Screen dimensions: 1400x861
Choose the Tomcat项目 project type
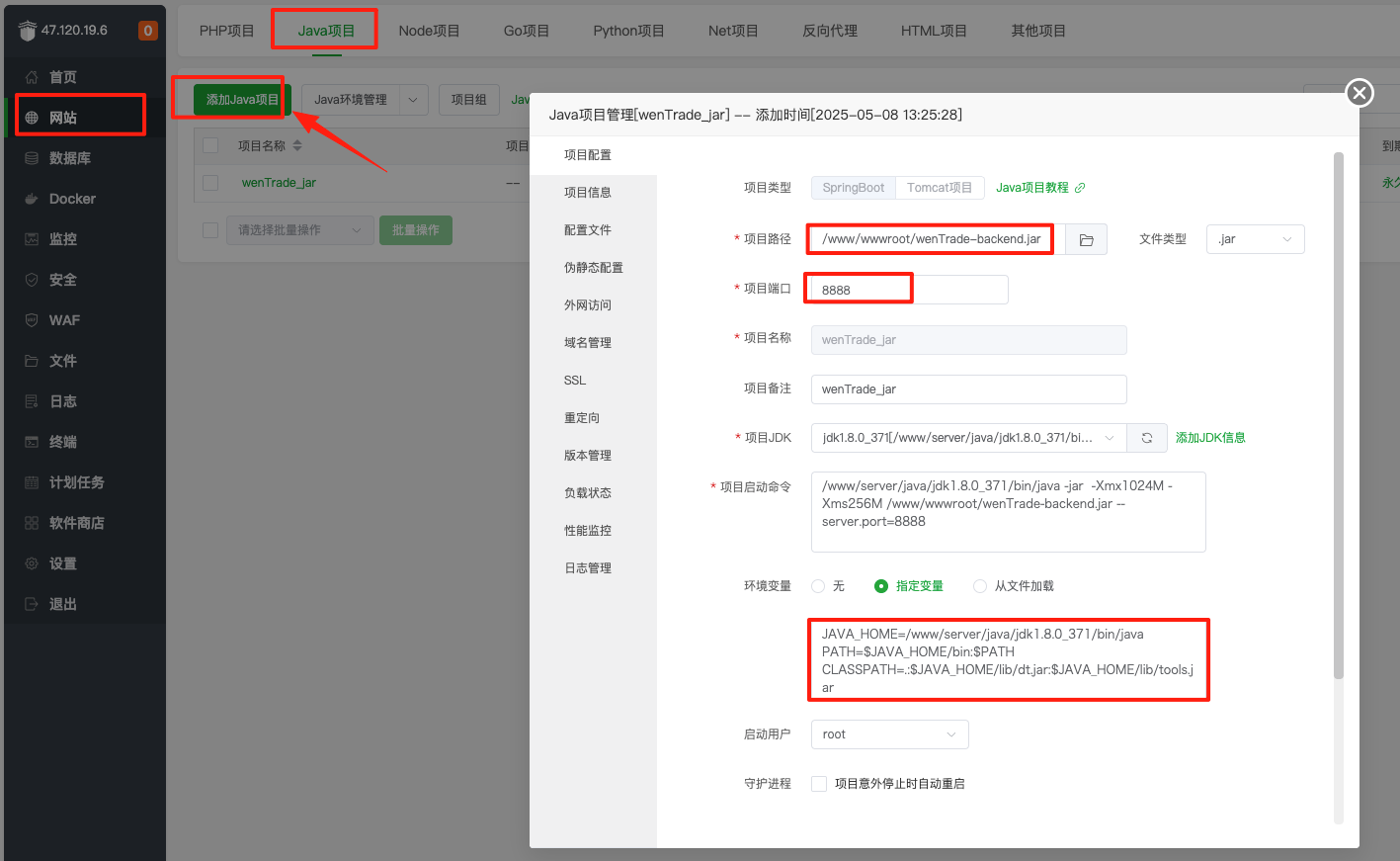[940, 188]
